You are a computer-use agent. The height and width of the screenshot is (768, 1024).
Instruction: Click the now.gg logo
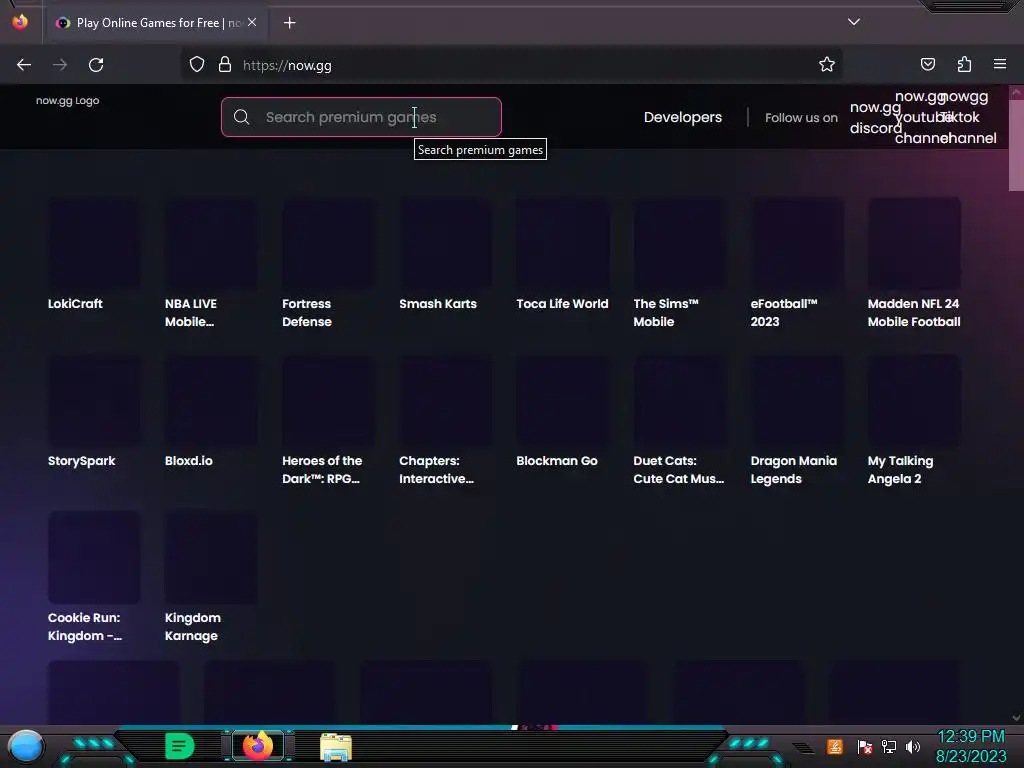(x=67, y=101)
